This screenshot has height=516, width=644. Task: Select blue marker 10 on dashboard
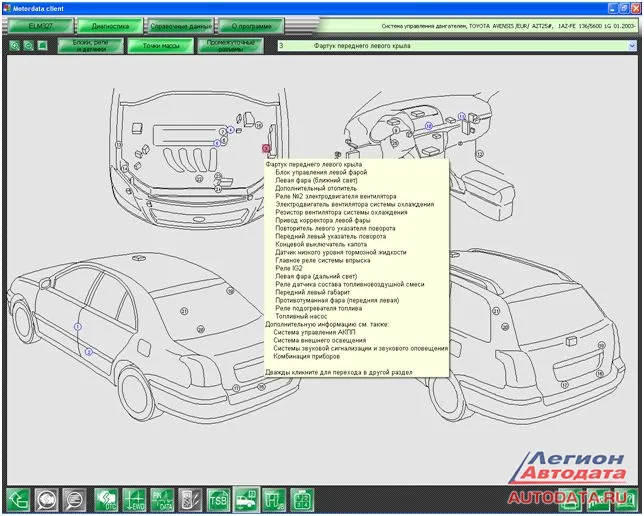tap(429, 126)
